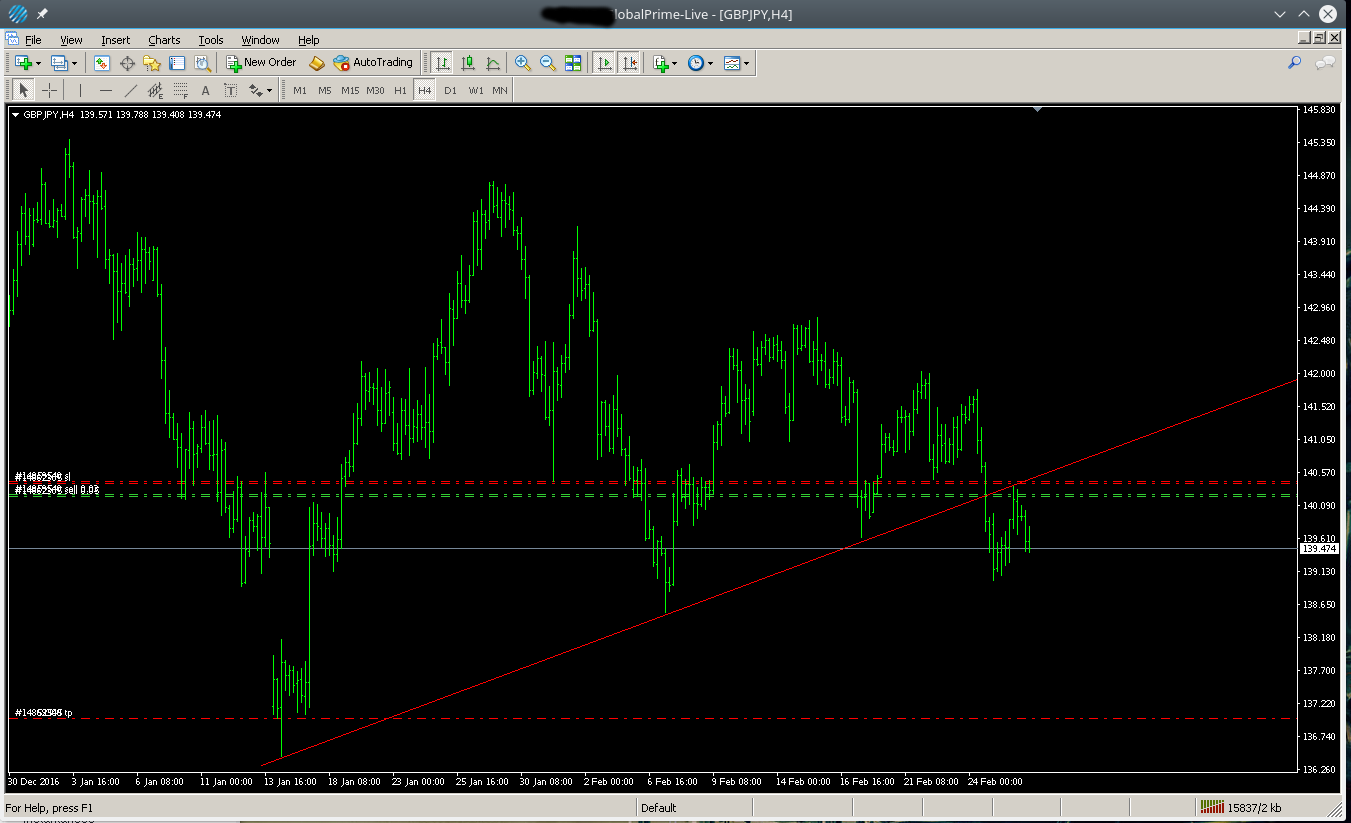Select the Text drawing tool
The width and height of the screenshot is (1351, 823).
click(x=205, y=90)
